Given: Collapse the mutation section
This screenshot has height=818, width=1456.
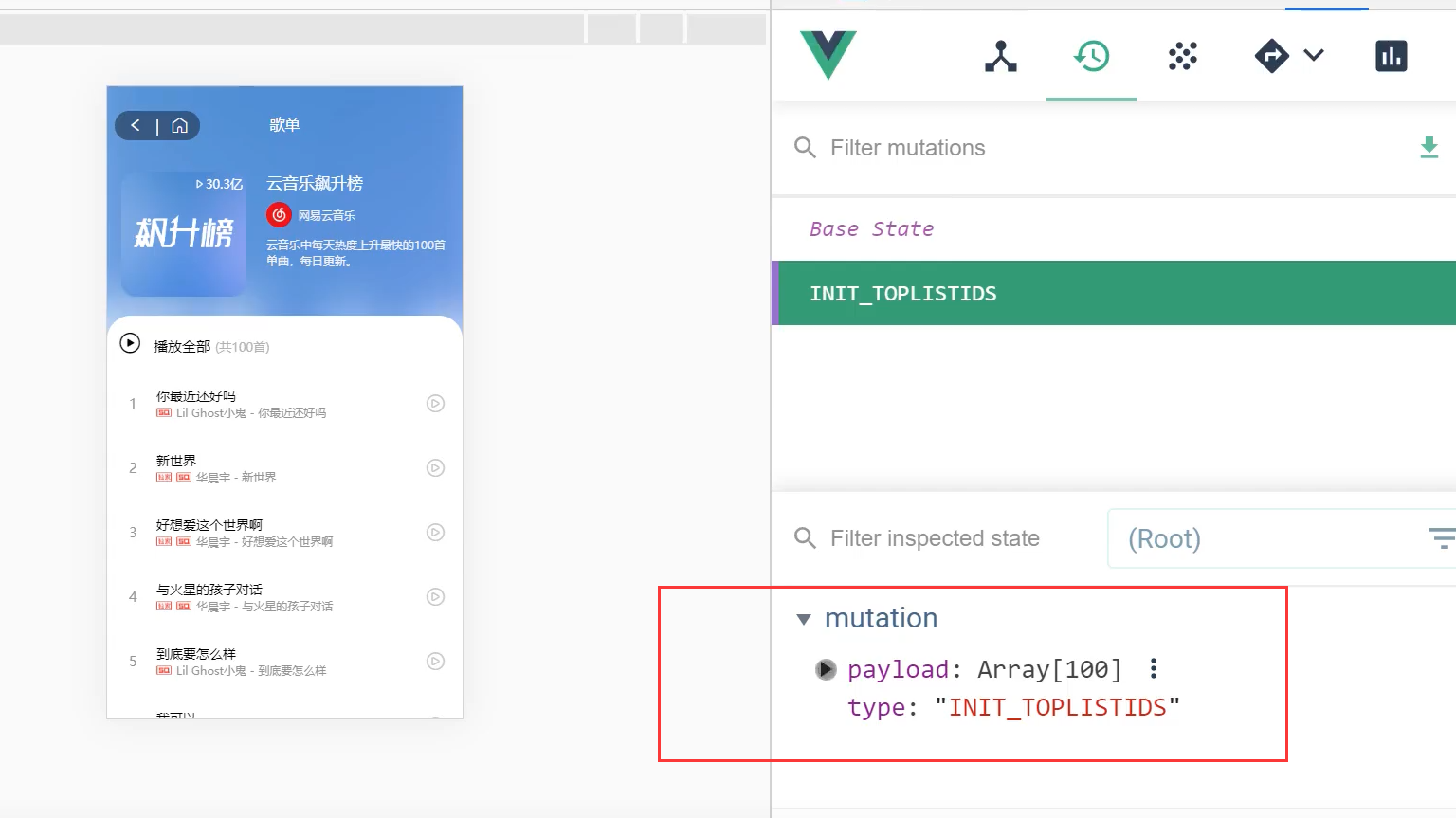Looking at the screenshot, I should [804, 619].
